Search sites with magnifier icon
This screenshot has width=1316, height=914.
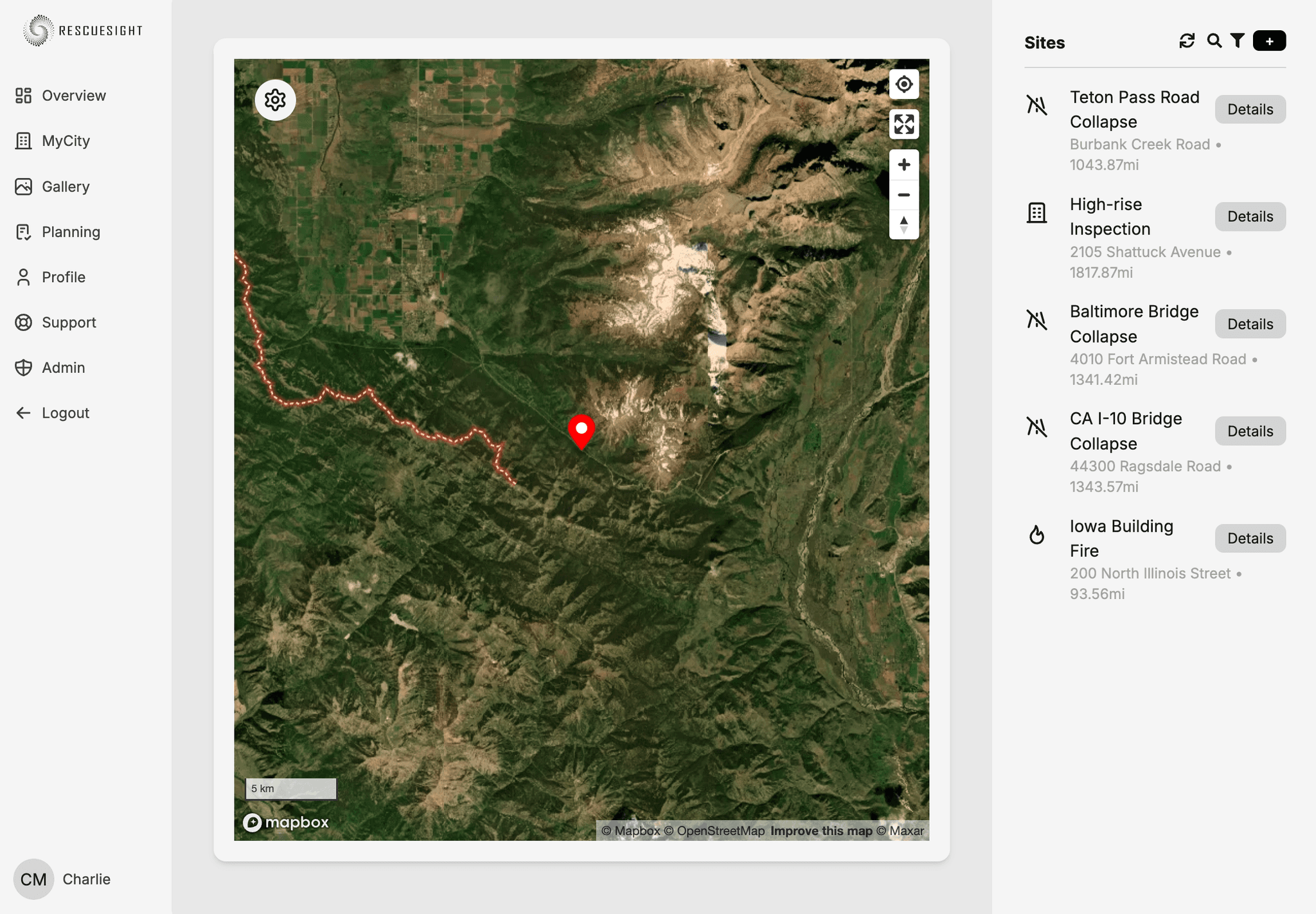[1214, 41]
